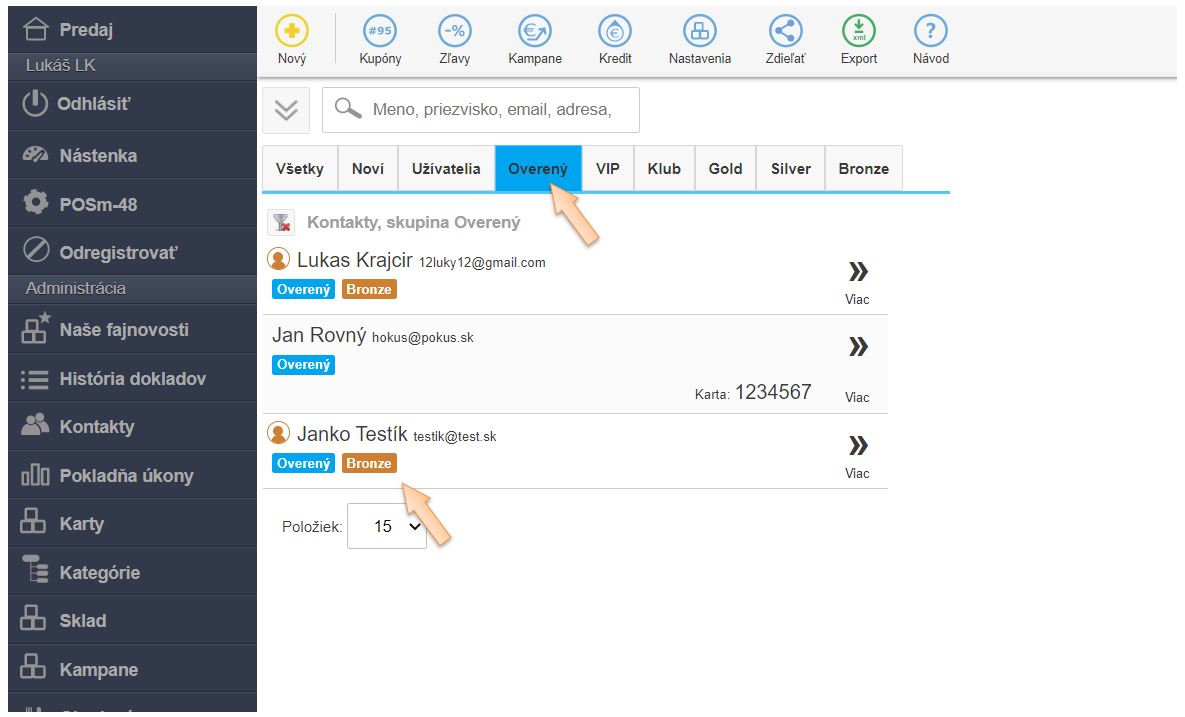Clear the group filter icon
Screen dimensions: 1185x717
click(281, 223)
